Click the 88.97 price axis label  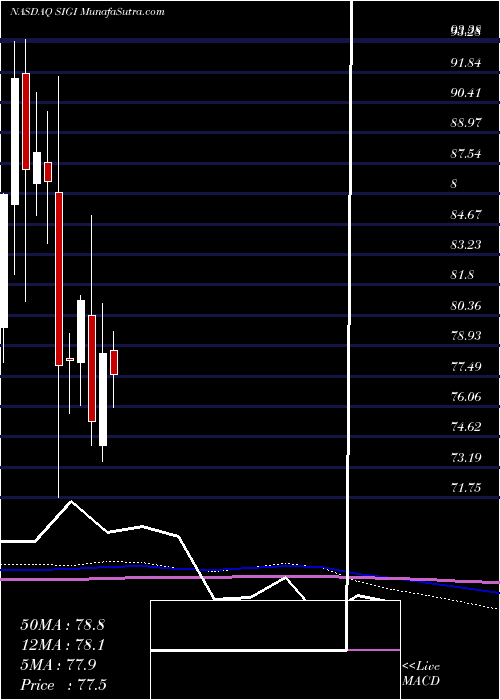(466, 123)
